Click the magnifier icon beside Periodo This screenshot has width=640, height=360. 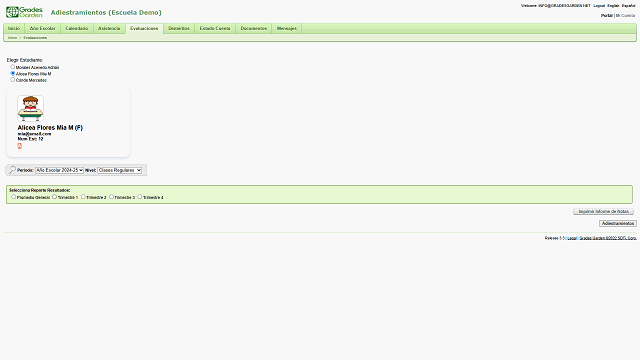point(12,170)
